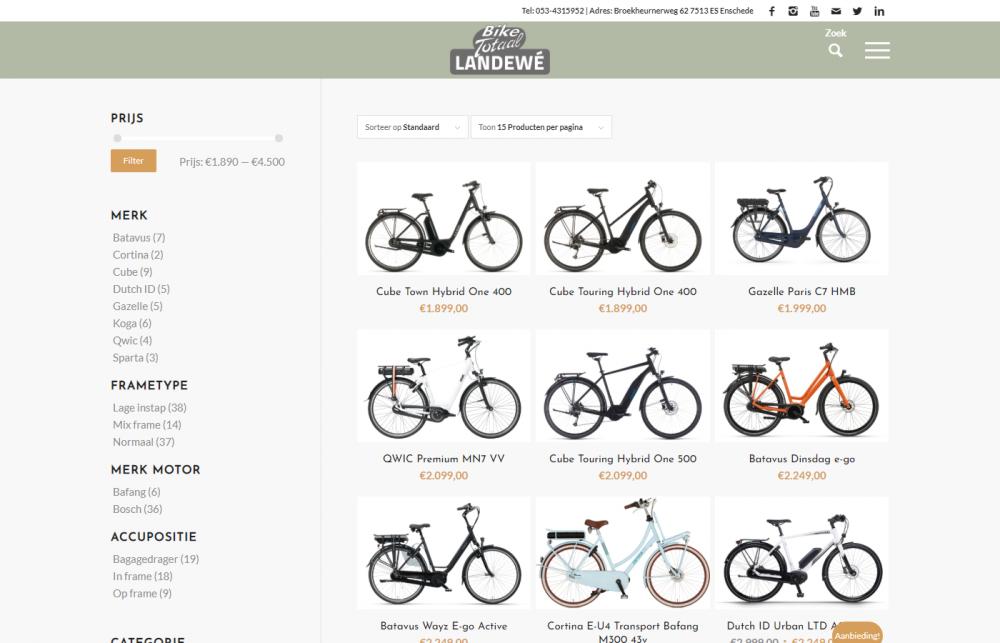
Task: Click the Gazelle Paris price €1.999,00
Action: point(802,309)
